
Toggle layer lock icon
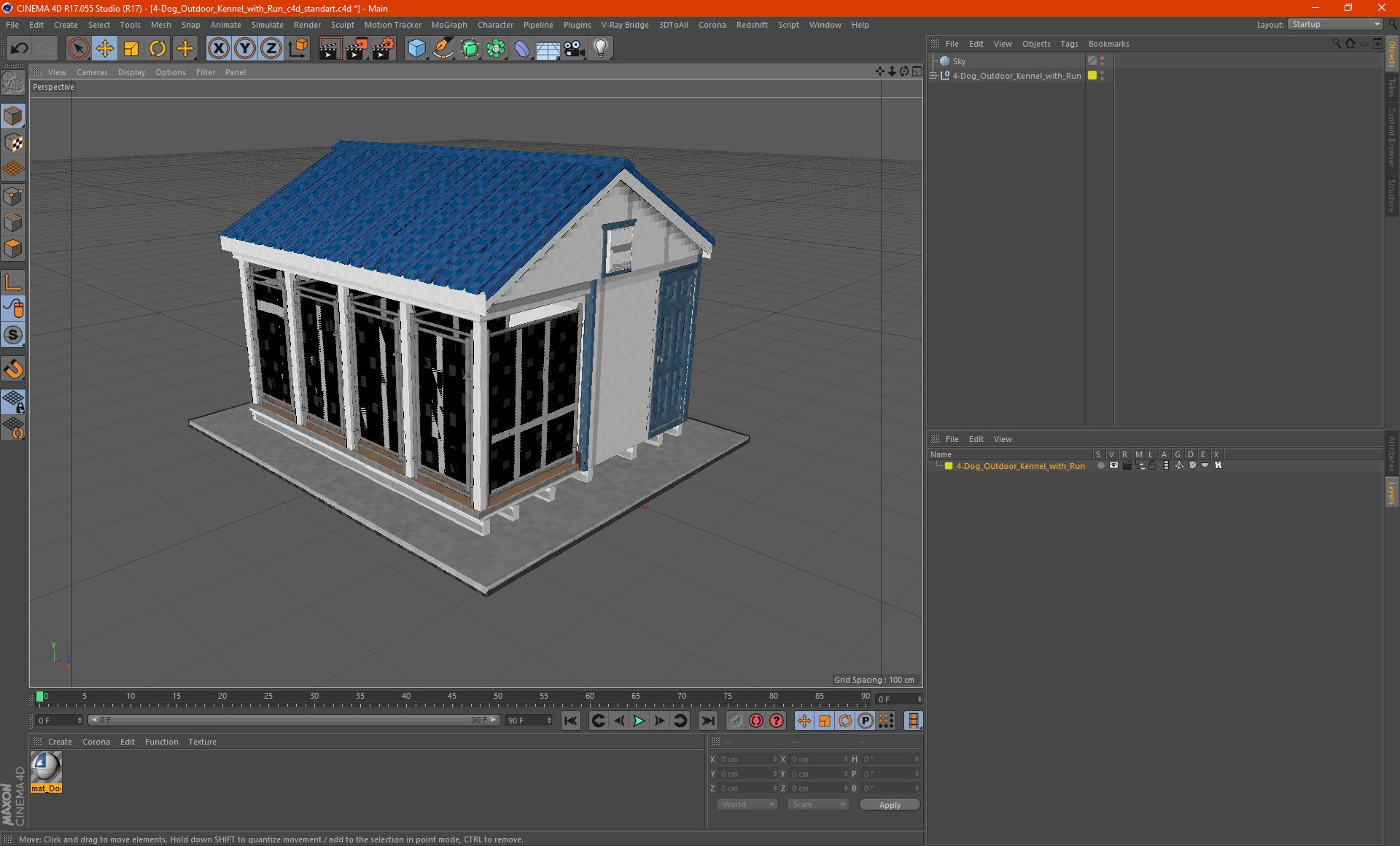click(1152, 465)
